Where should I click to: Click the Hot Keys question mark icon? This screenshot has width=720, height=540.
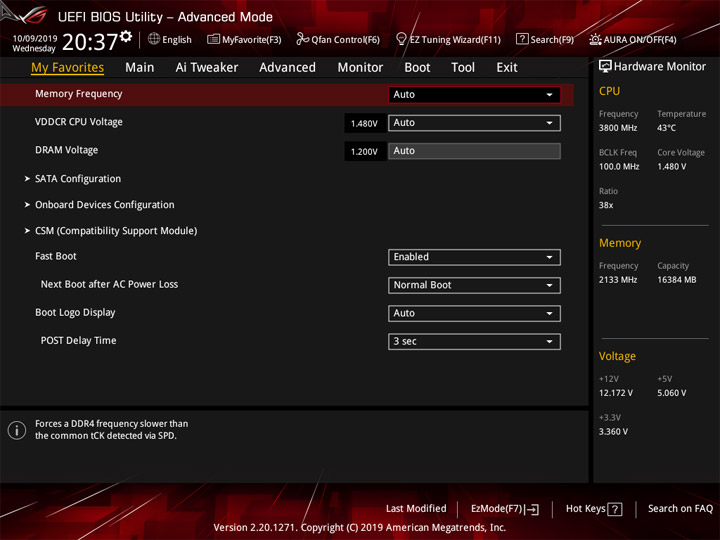[x=614, y=509]
